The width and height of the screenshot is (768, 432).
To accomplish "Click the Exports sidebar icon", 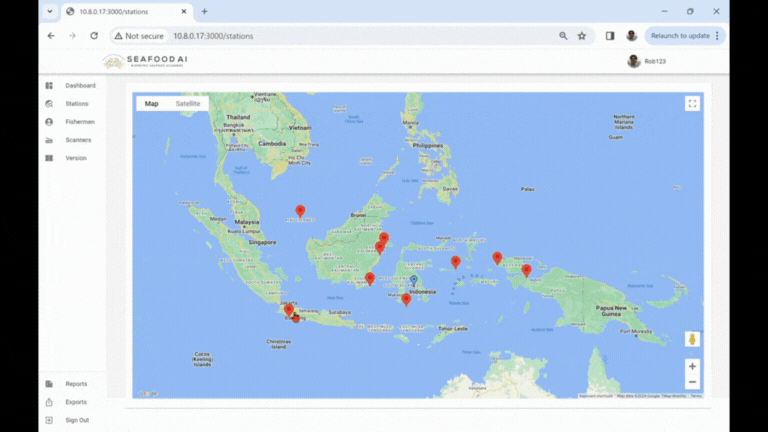I will pos(49,402).
